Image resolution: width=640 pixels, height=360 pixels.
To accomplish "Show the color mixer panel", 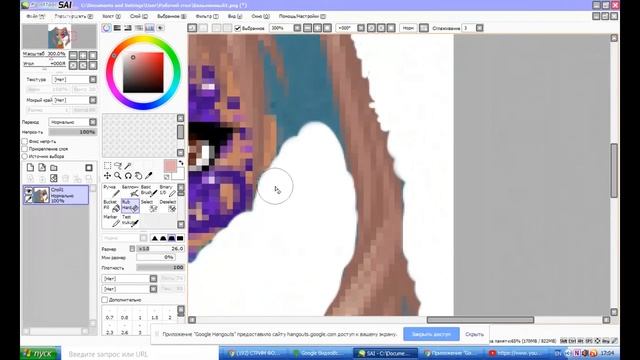I will (x=139, y=28).
